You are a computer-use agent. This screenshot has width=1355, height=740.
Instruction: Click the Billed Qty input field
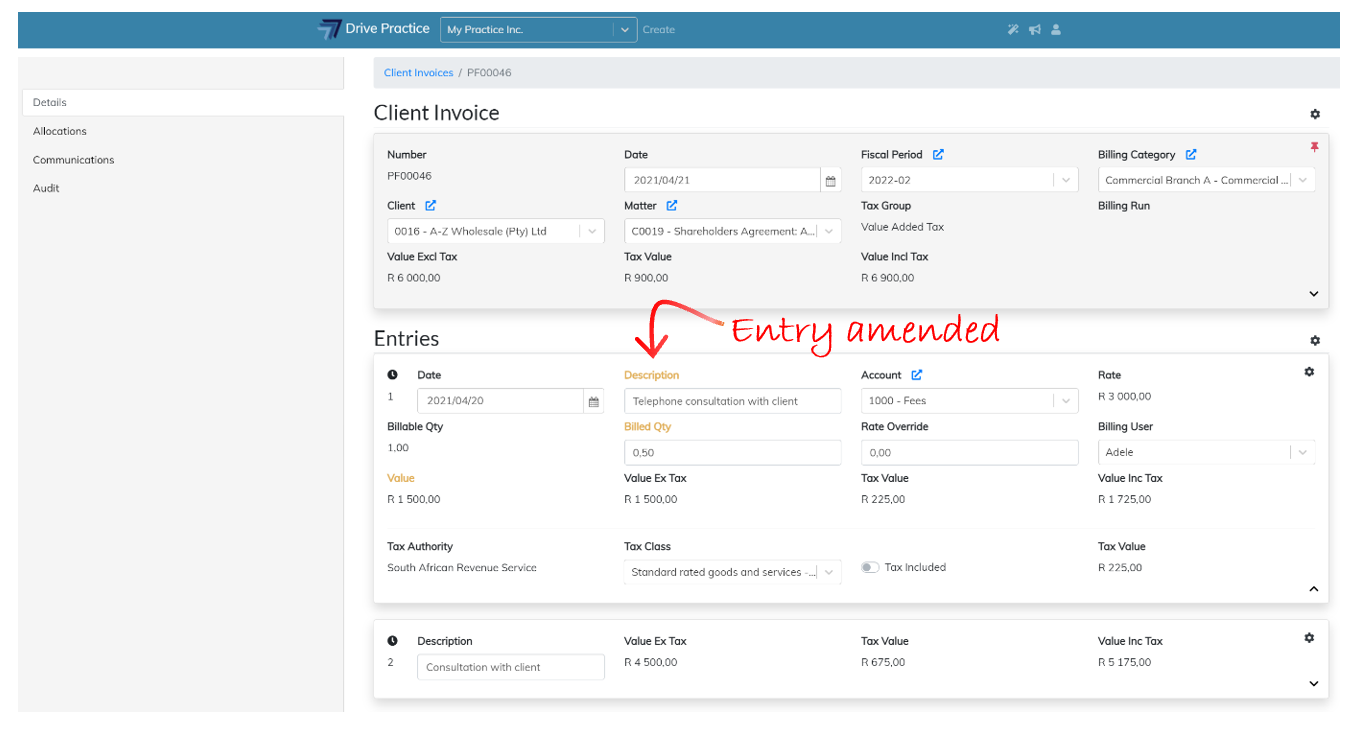pos(732,453)
